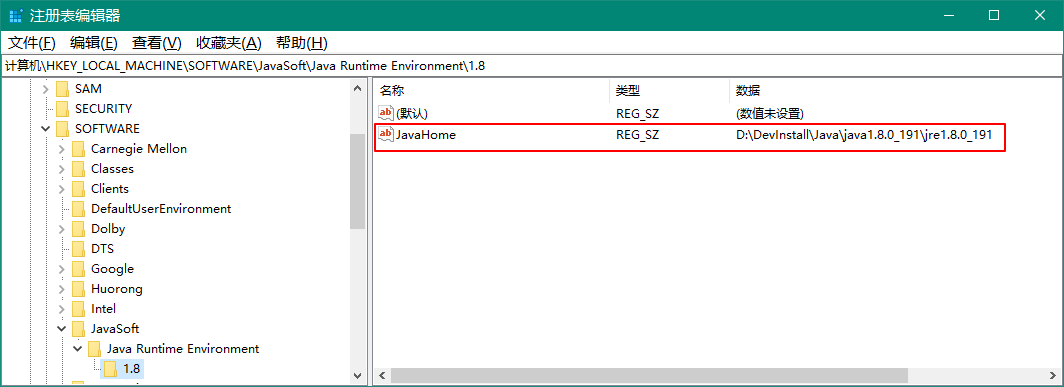Open the 收藏夹(A) menu
Screen dimensions: 1064x387
click(x=229, y=43)
